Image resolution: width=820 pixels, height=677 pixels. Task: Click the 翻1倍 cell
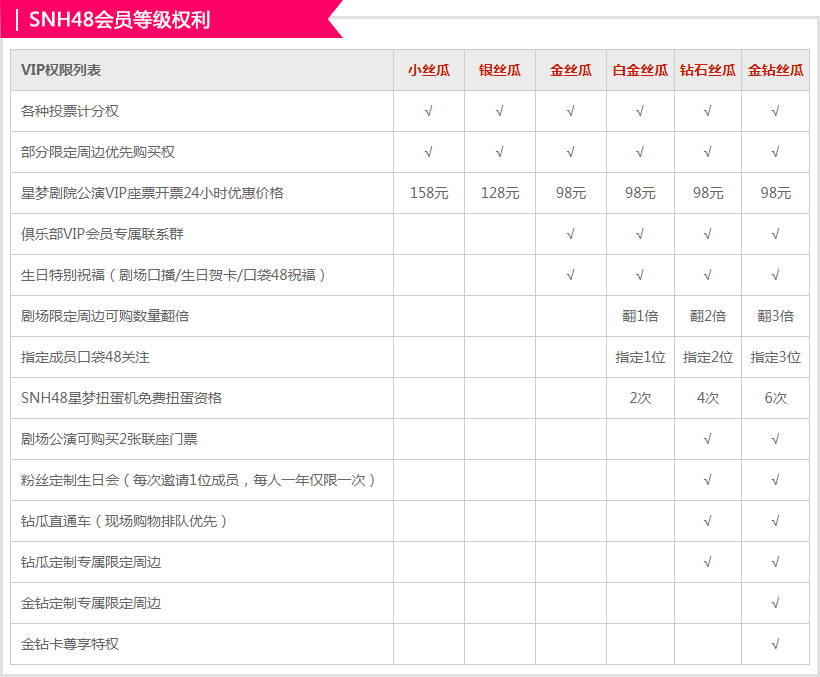coord(640,316)
